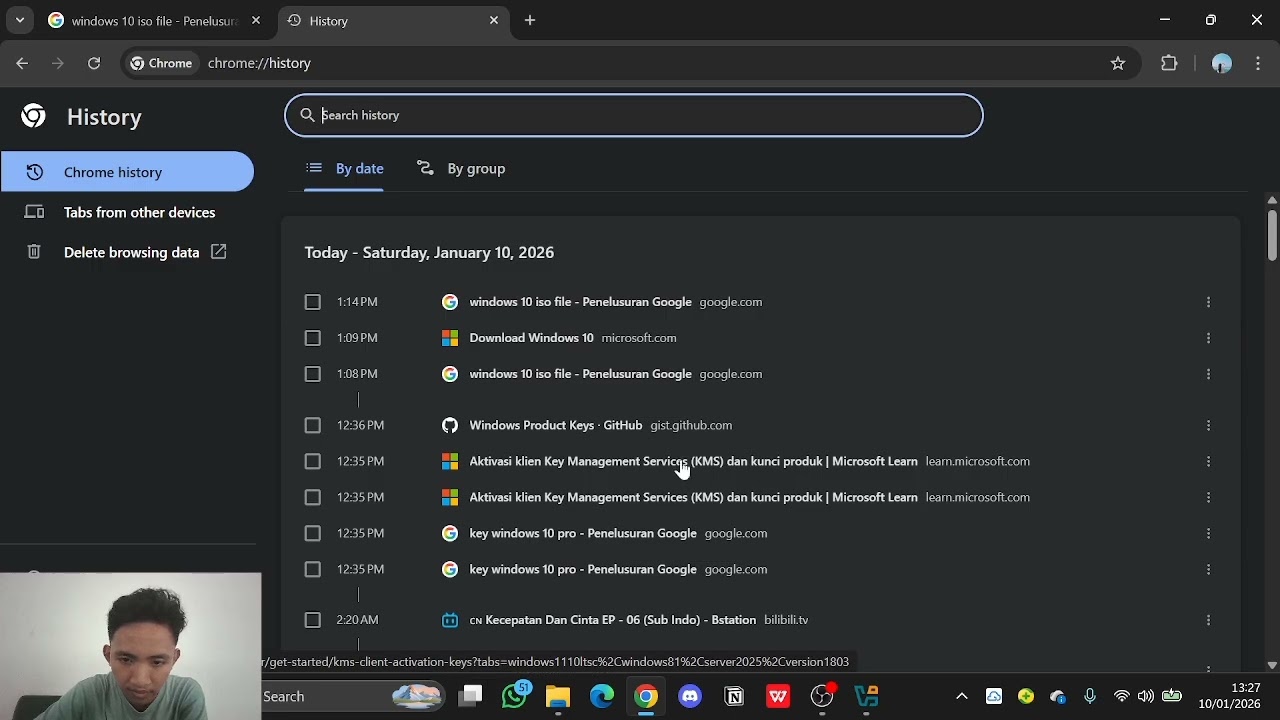The width and height of the screenshot is (1280, 720).
Task: Open volume speaker tray icon
Action: click(1146, 696)
